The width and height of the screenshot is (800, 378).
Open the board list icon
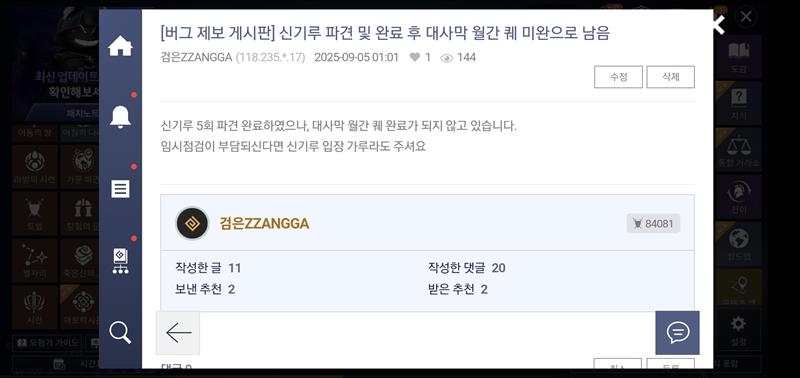(x=120, y=189)
